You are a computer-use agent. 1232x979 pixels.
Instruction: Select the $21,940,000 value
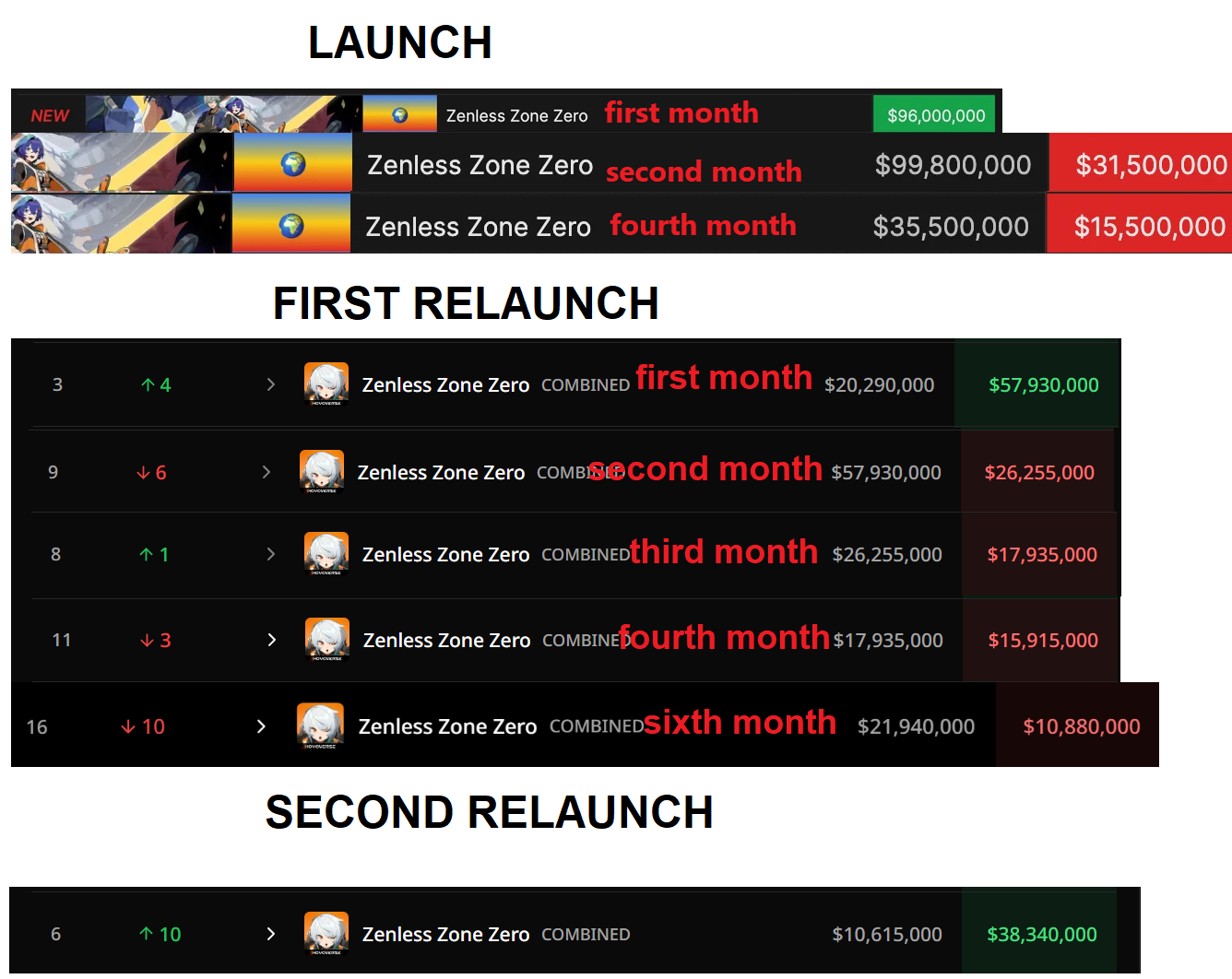point(916,727)
